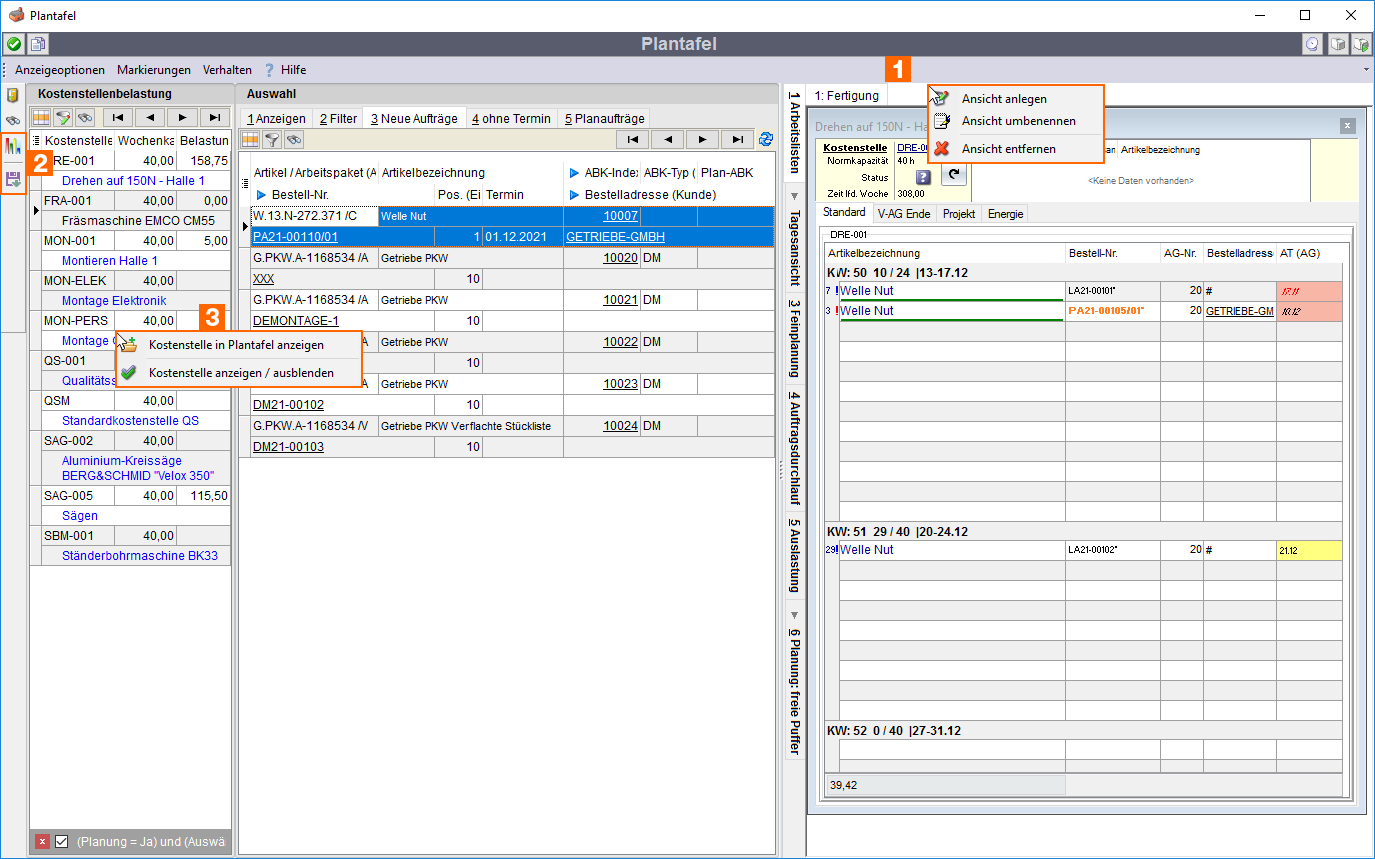
Task: Open link DM21-00103
Action: [288, 447]
